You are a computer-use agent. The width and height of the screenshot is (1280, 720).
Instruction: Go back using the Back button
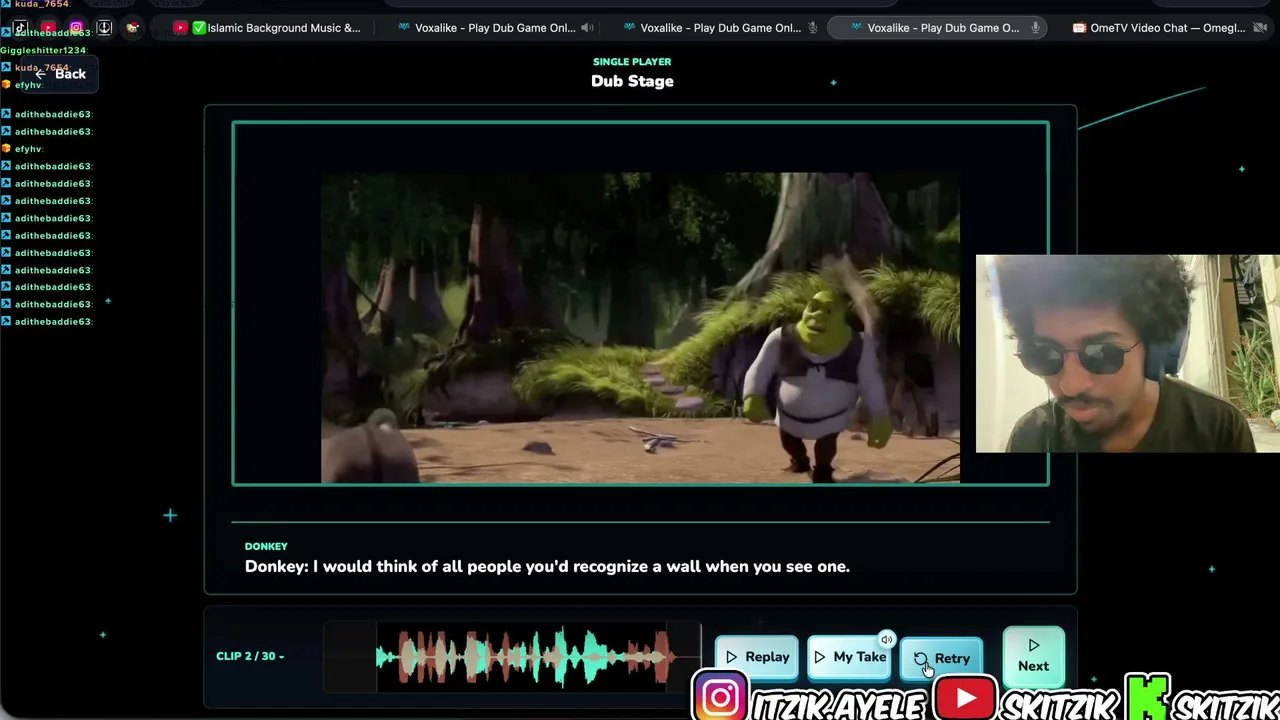60,74
